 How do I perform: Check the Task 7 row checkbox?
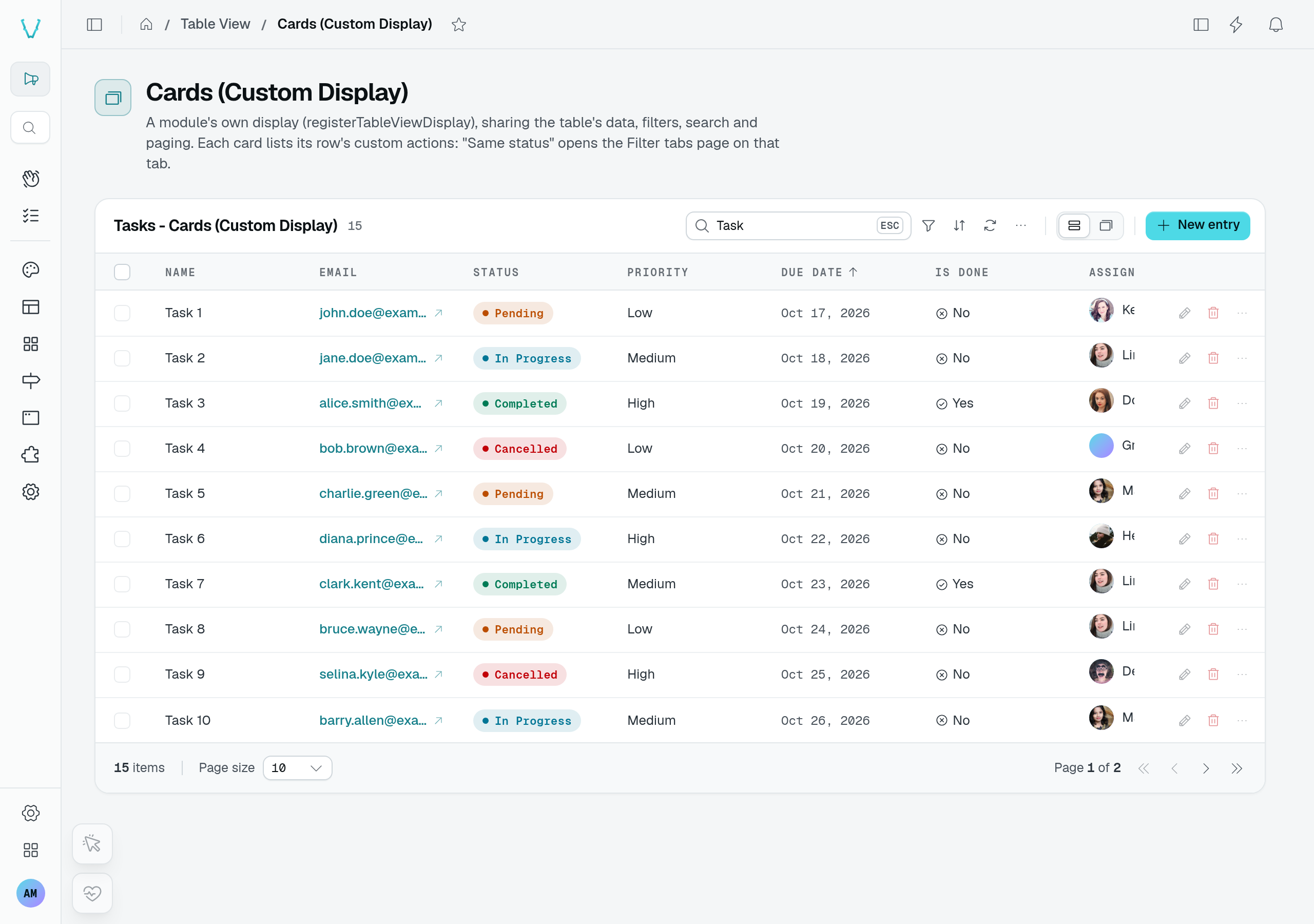coord(122,585)
